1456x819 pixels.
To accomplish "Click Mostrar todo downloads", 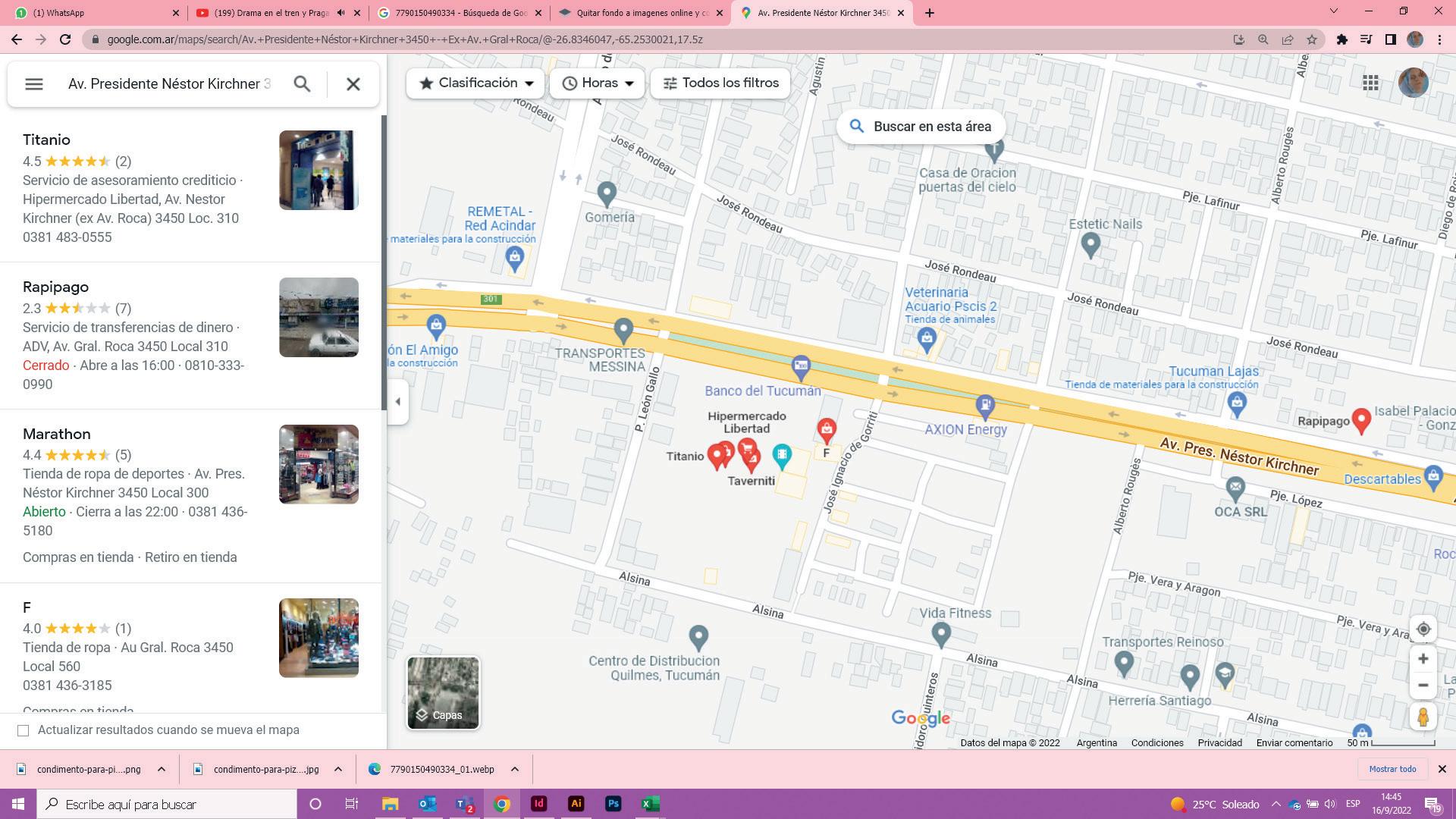I will click(x=1392, y=769).
